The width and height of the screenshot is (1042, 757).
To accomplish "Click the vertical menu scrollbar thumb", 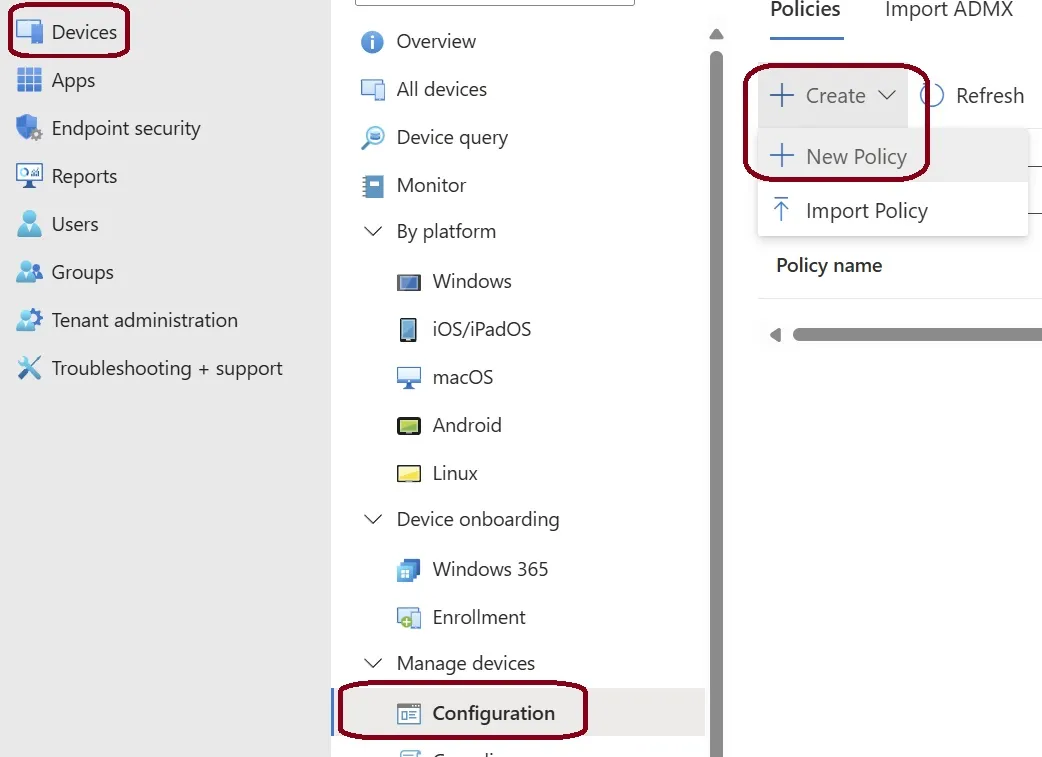I will click(716, 403).
